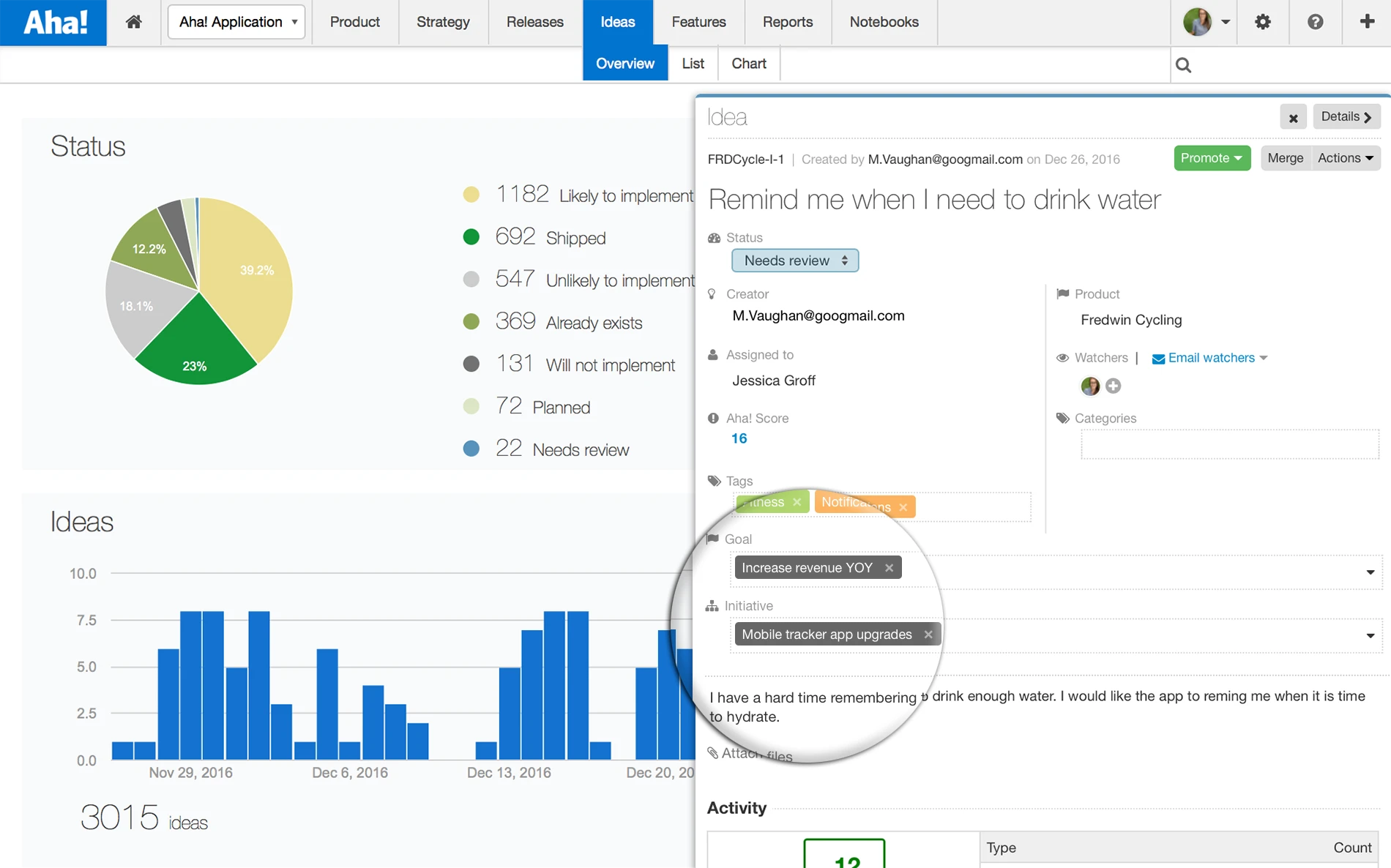Remove the Notifications tag

tap(903, 507)
